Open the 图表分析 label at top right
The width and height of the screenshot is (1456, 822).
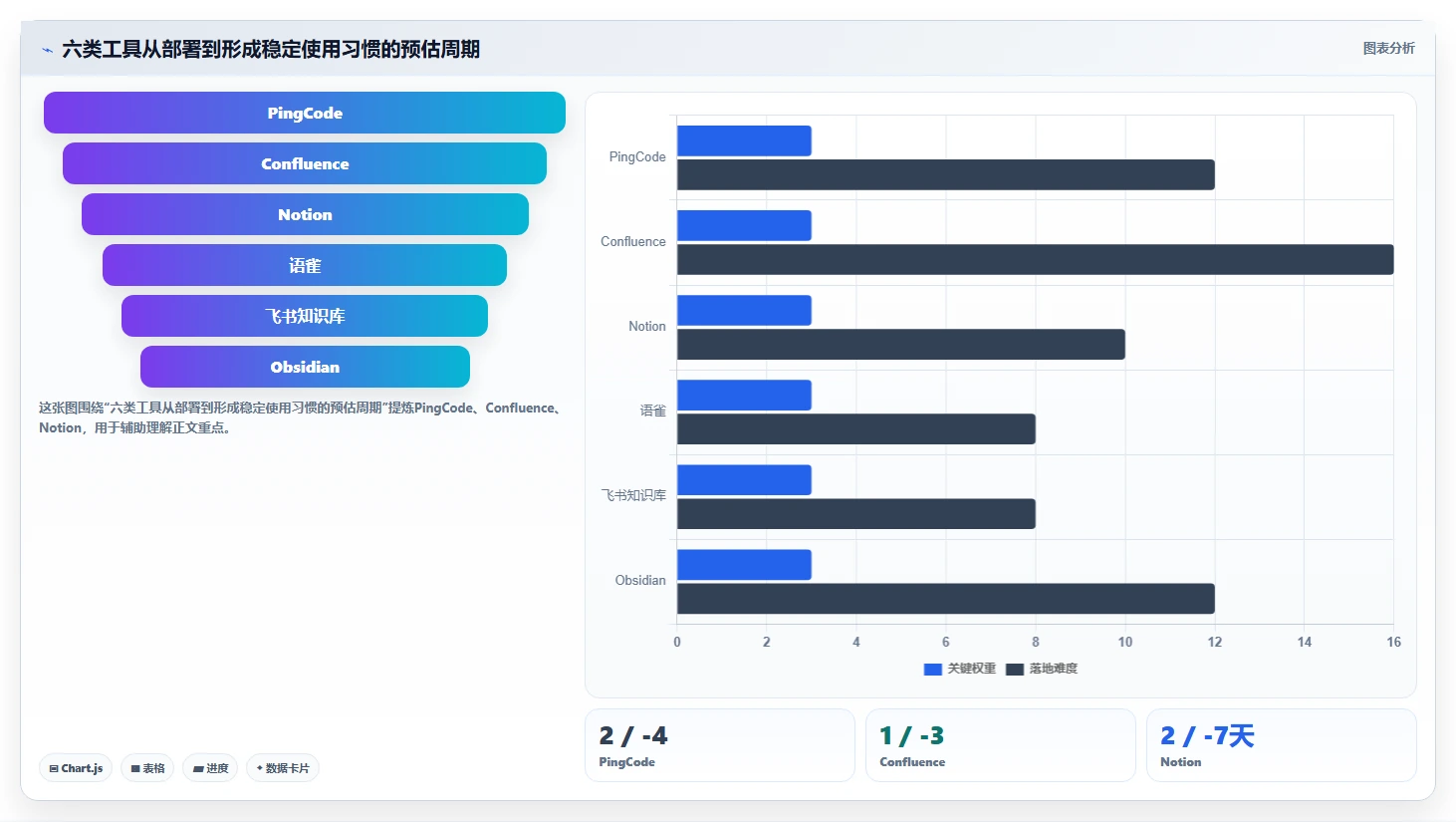click(1388, 48)
